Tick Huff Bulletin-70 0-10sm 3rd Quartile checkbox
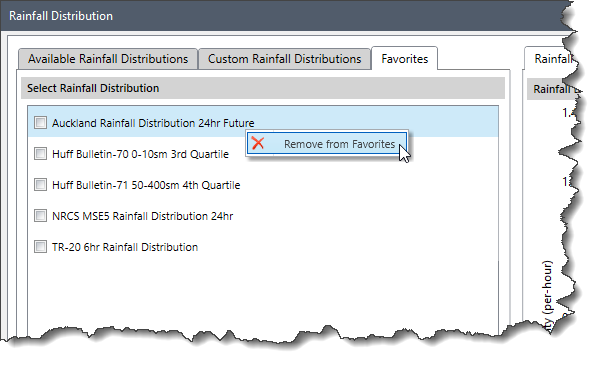The width and height of the screenshot is (603, 367). pos(40,154)
